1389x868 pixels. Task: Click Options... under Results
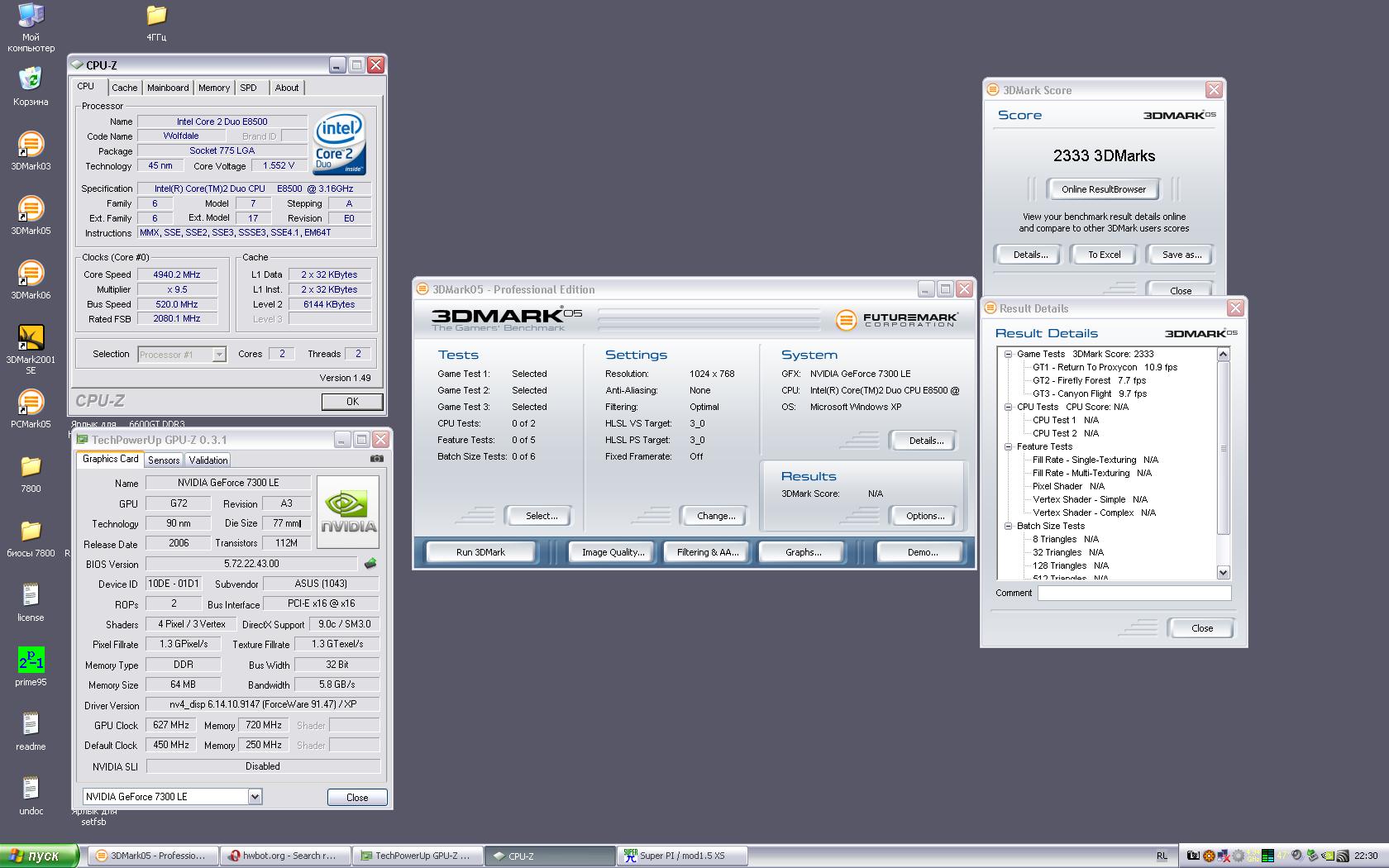click(x=925, y=516)
